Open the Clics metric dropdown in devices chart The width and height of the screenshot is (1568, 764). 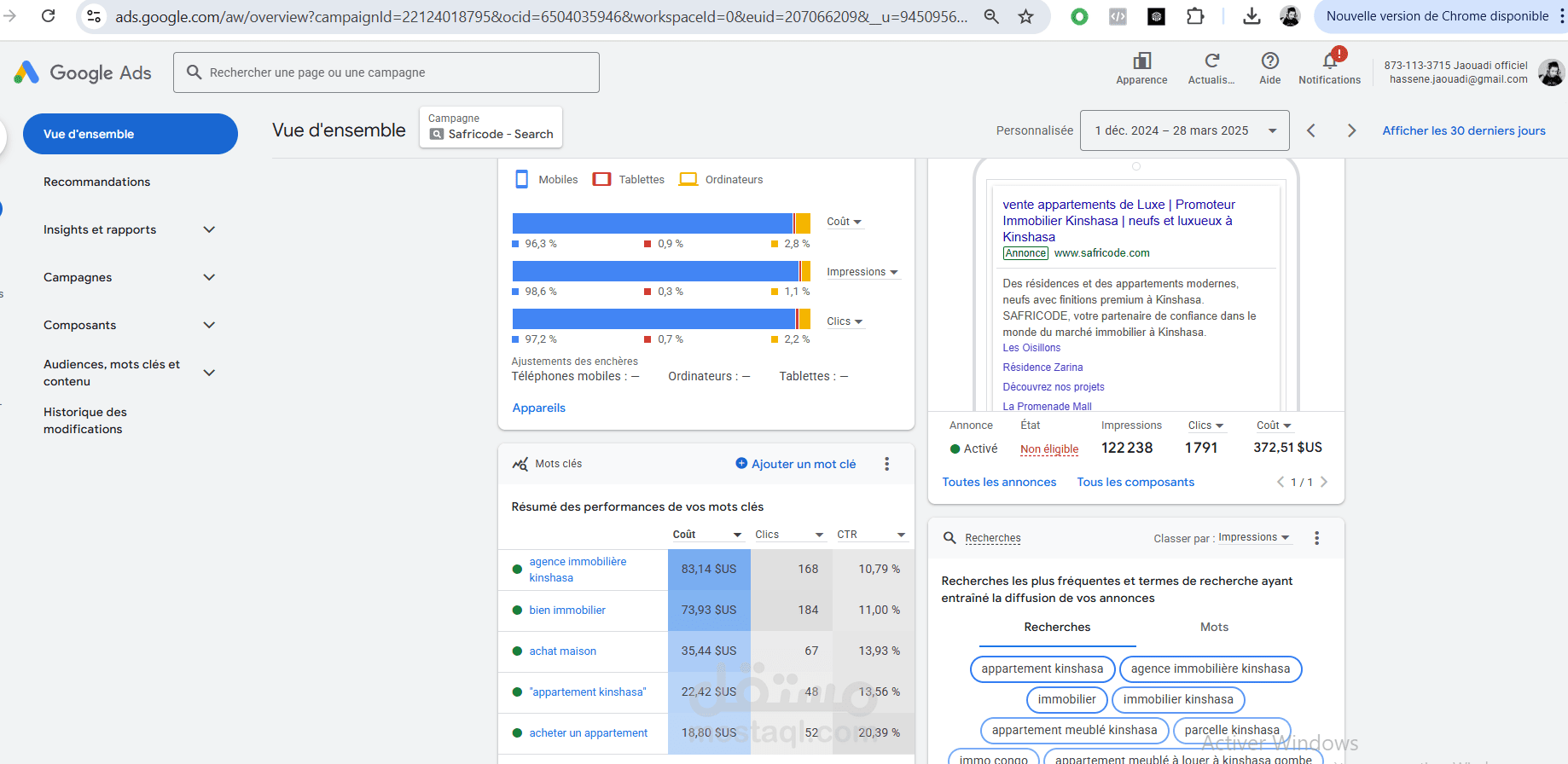(845, 321)
